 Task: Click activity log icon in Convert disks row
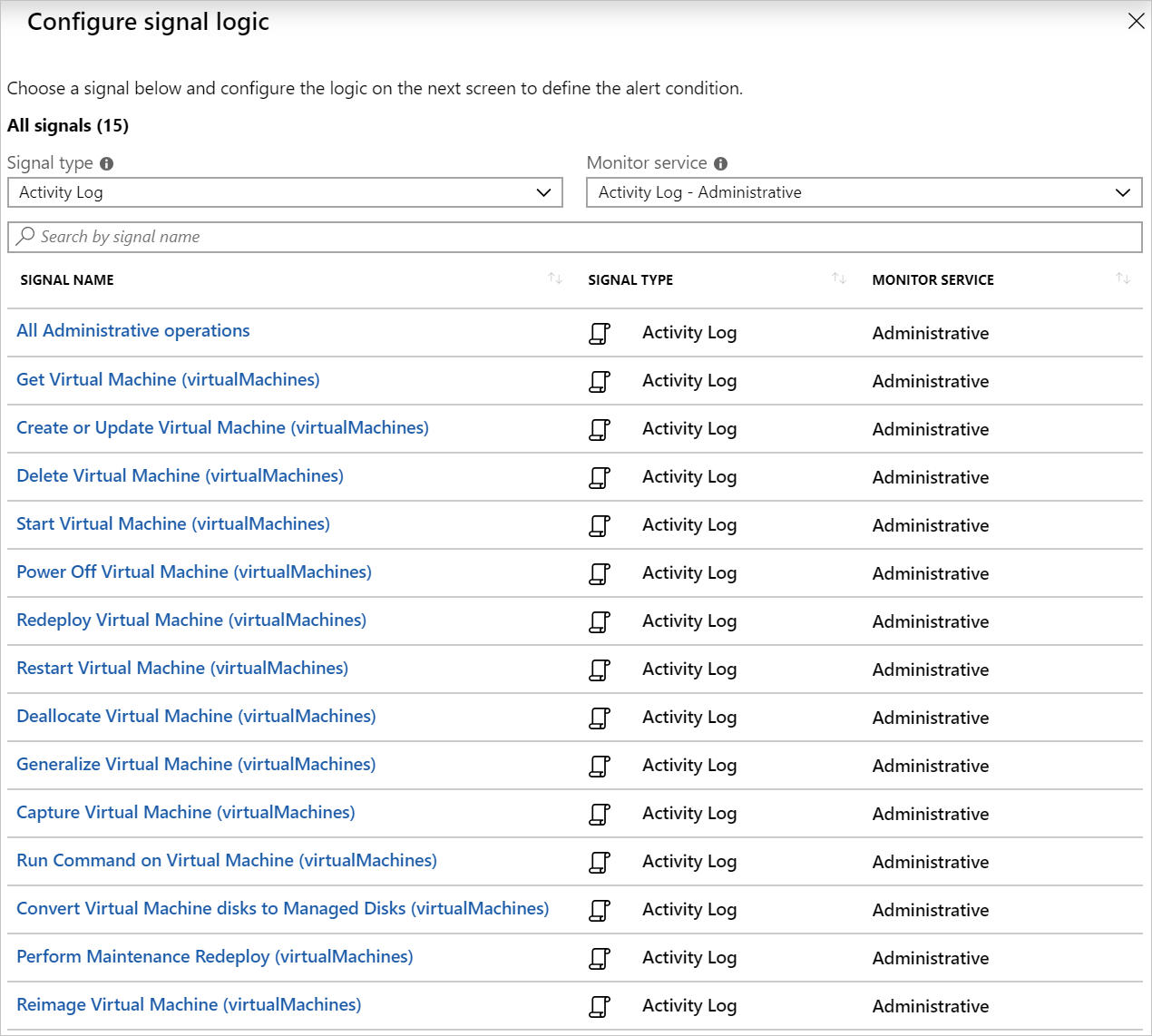coord(600,911)
